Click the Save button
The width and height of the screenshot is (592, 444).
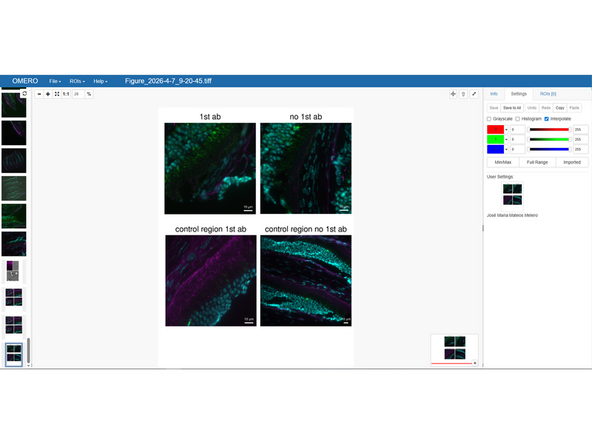pos(494,108)
